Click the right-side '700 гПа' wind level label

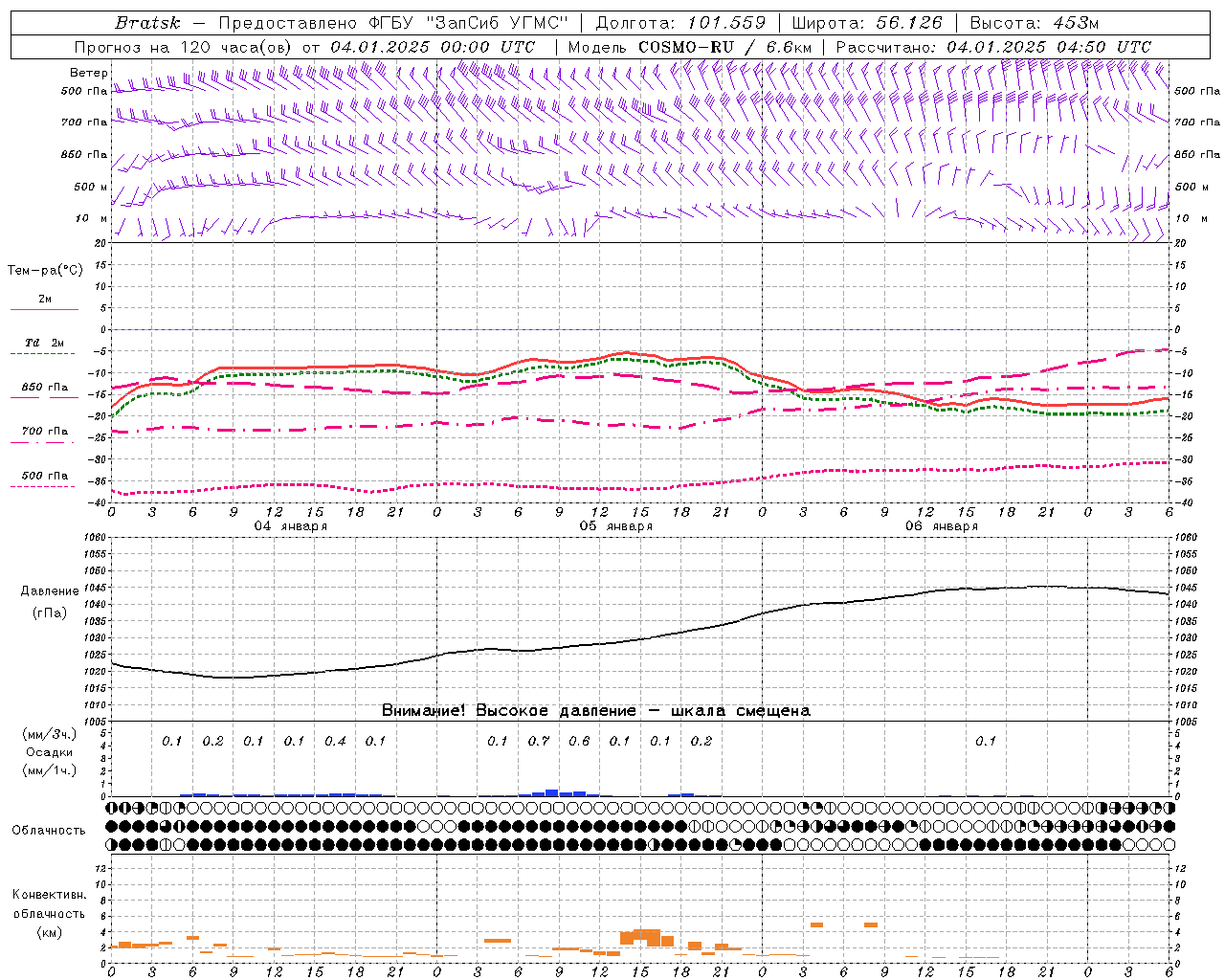click(1197, 122)
